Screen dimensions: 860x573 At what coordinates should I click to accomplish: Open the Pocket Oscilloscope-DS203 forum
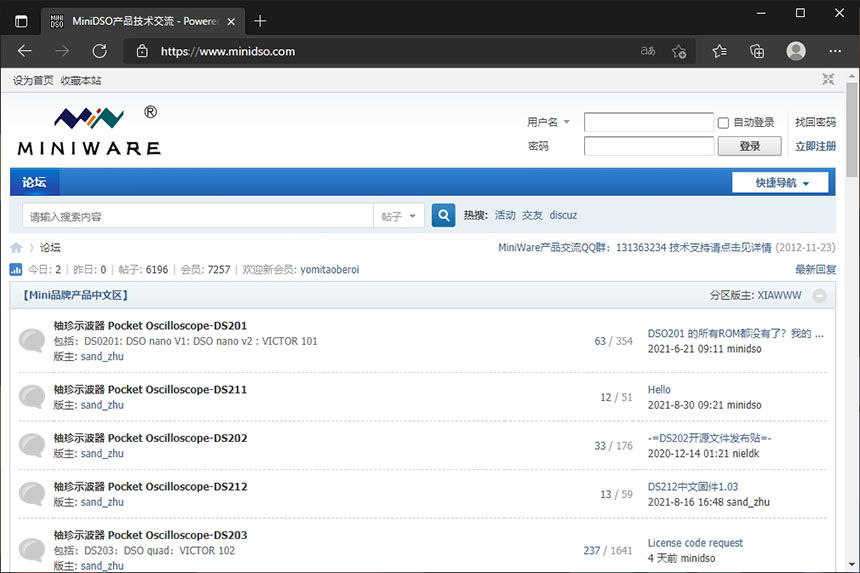click(x=150, y=535)
